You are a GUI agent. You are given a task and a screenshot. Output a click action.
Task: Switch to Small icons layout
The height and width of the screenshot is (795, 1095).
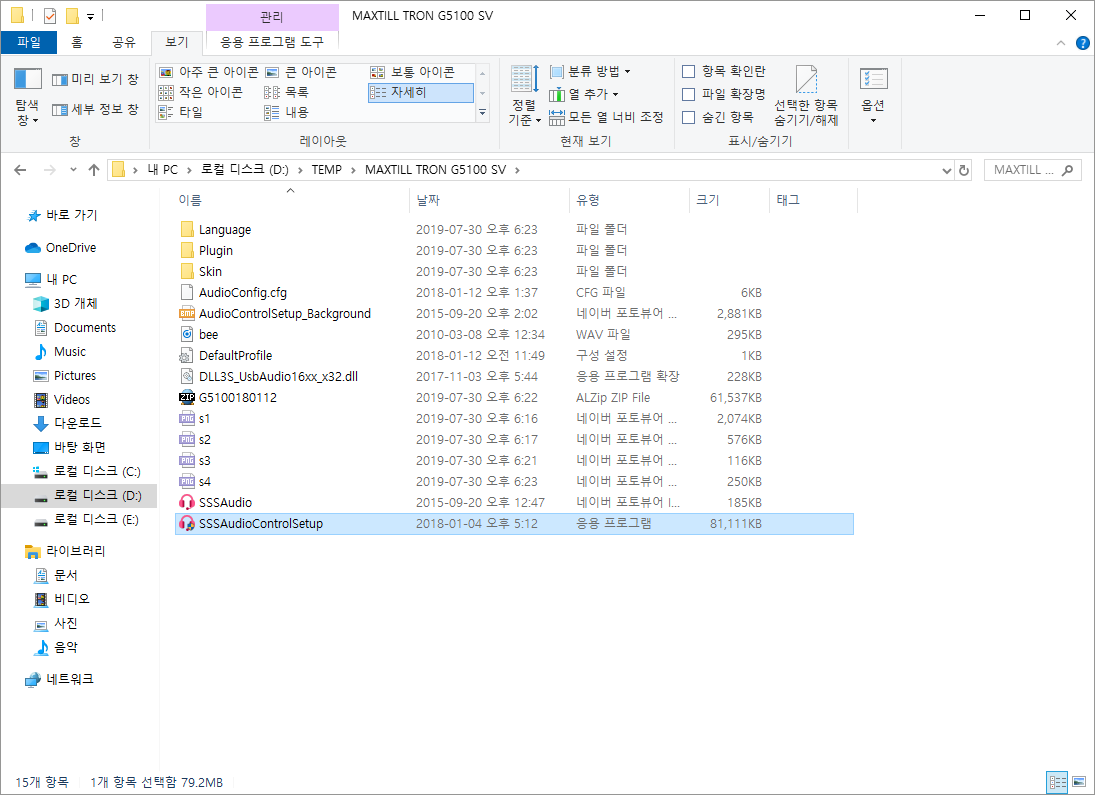click(x=200, y=92)
